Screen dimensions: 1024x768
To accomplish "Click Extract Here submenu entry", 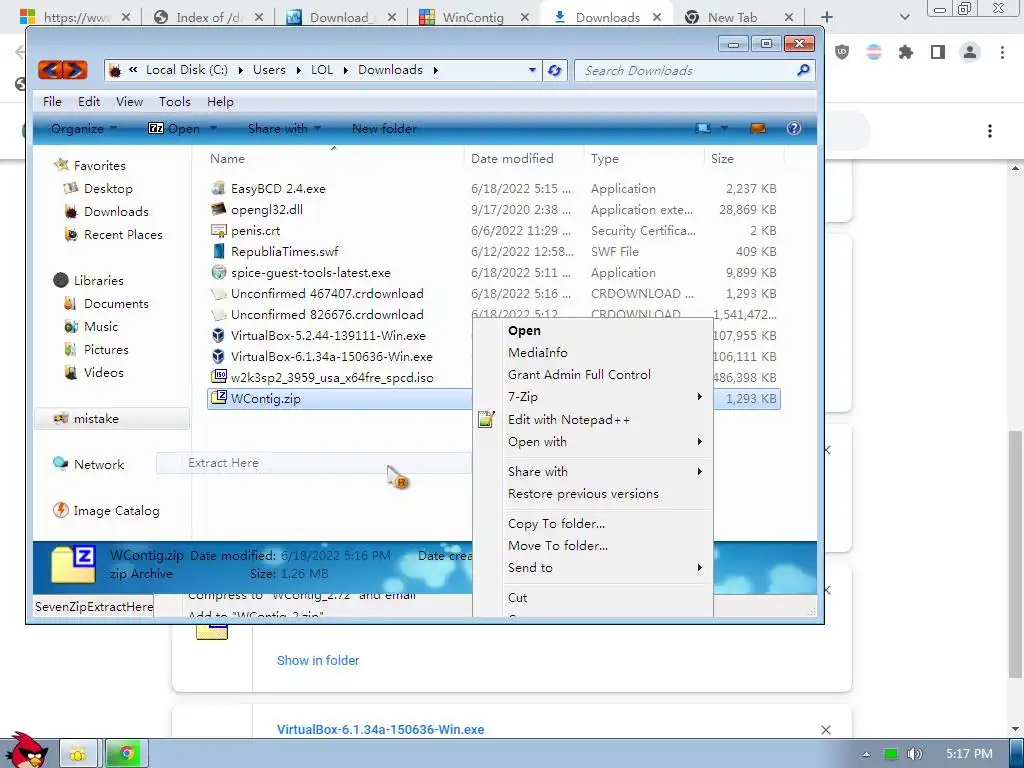I will (x=313, y=463).
